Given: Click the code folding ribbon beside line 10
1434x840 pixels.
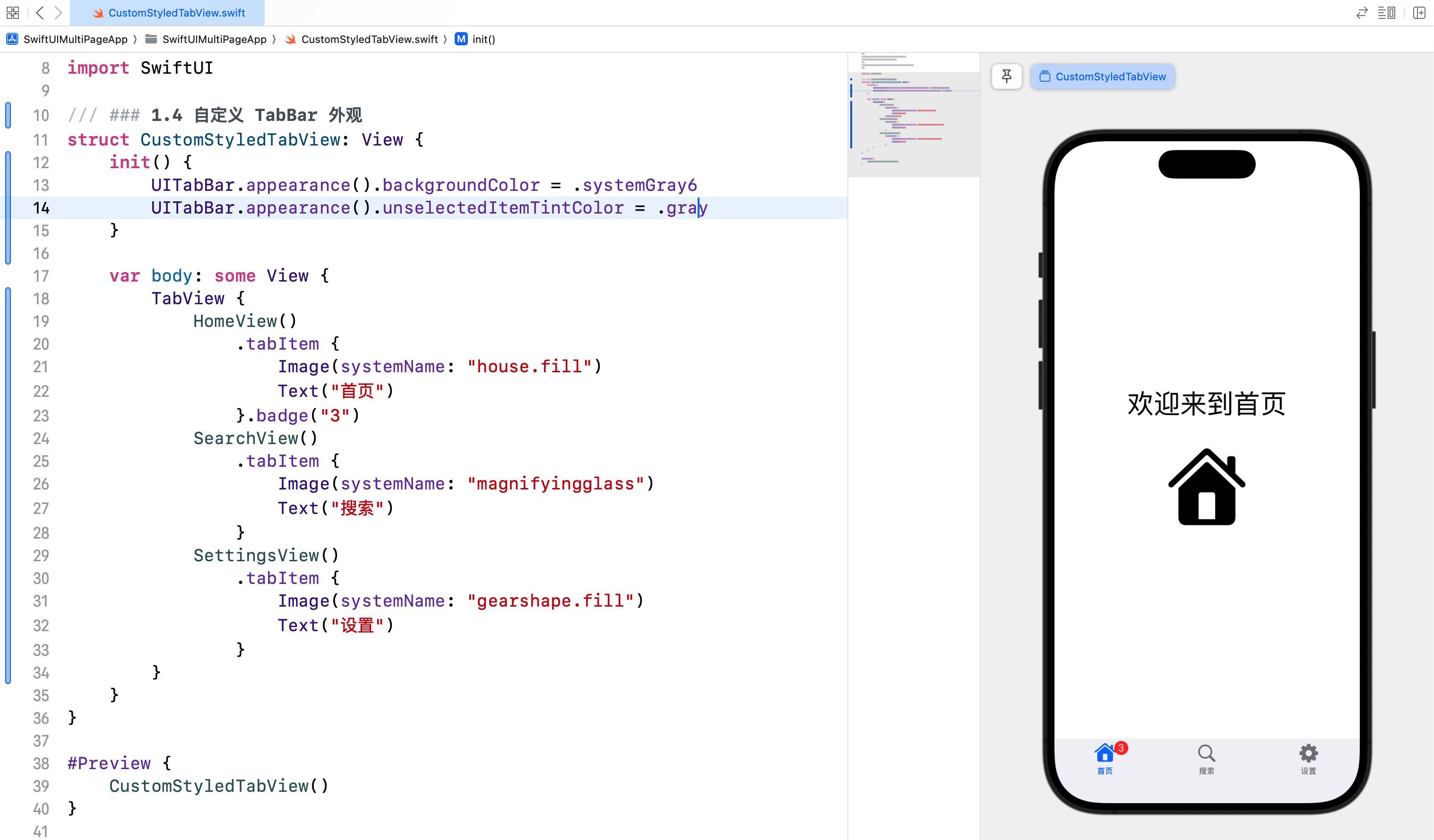Looking at the screenshot, I should click(x=8, y=115).
